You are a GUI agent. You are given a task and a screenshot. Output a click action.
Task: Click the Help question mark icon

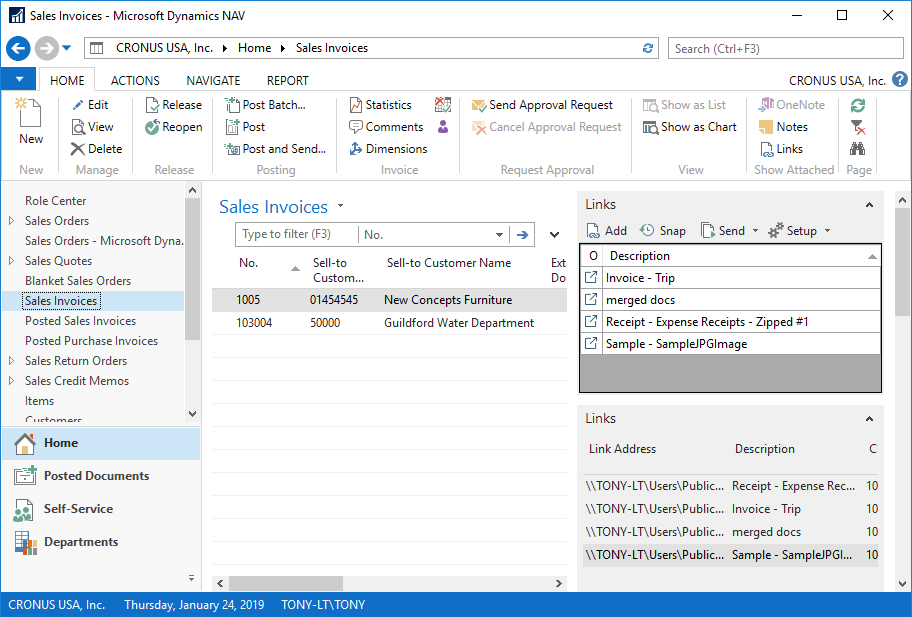pyautogui.click(x=899, y=80)
